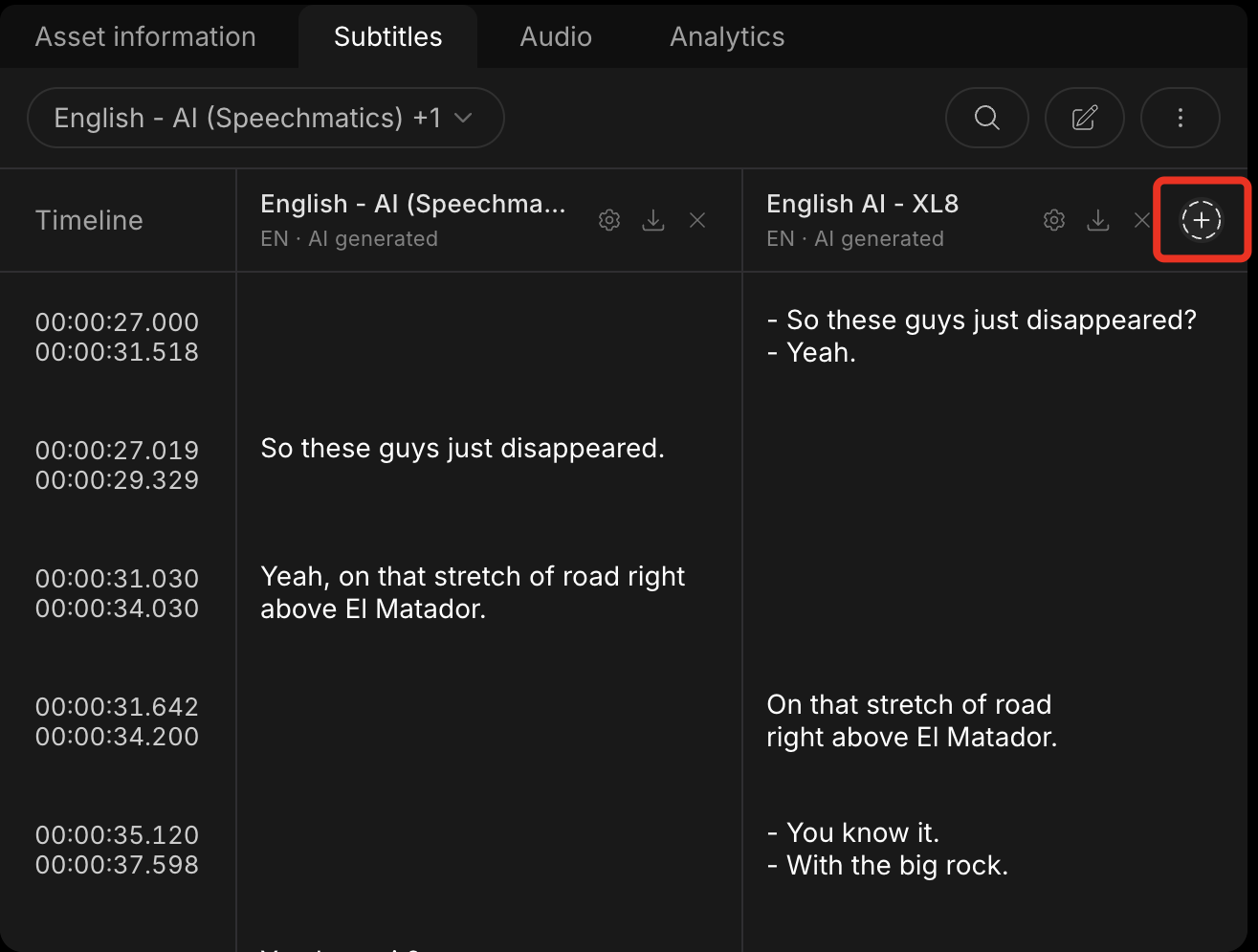
Task: Click the "English AI - XL8" column title
Action: point(862,204)
